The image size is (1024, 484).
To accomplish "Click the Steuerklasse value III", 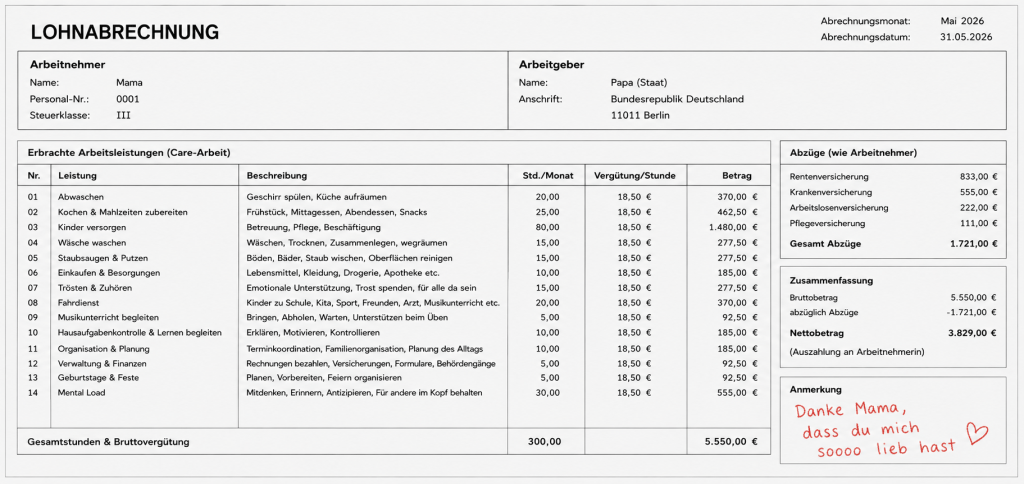I will click(123, 116).
